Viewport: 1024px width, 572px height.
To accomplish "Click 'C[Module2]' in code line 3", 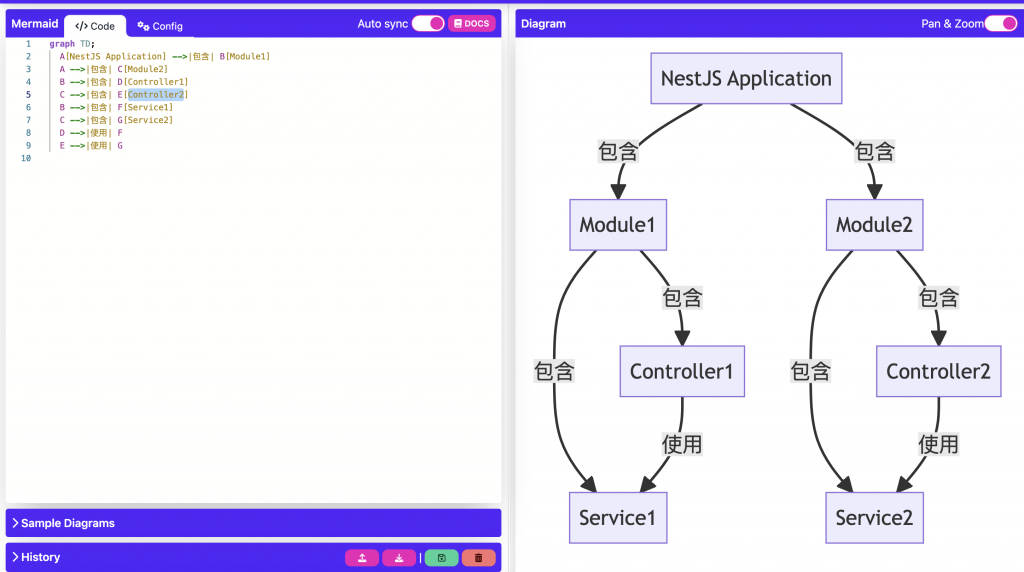I will (x=142, y=69).
